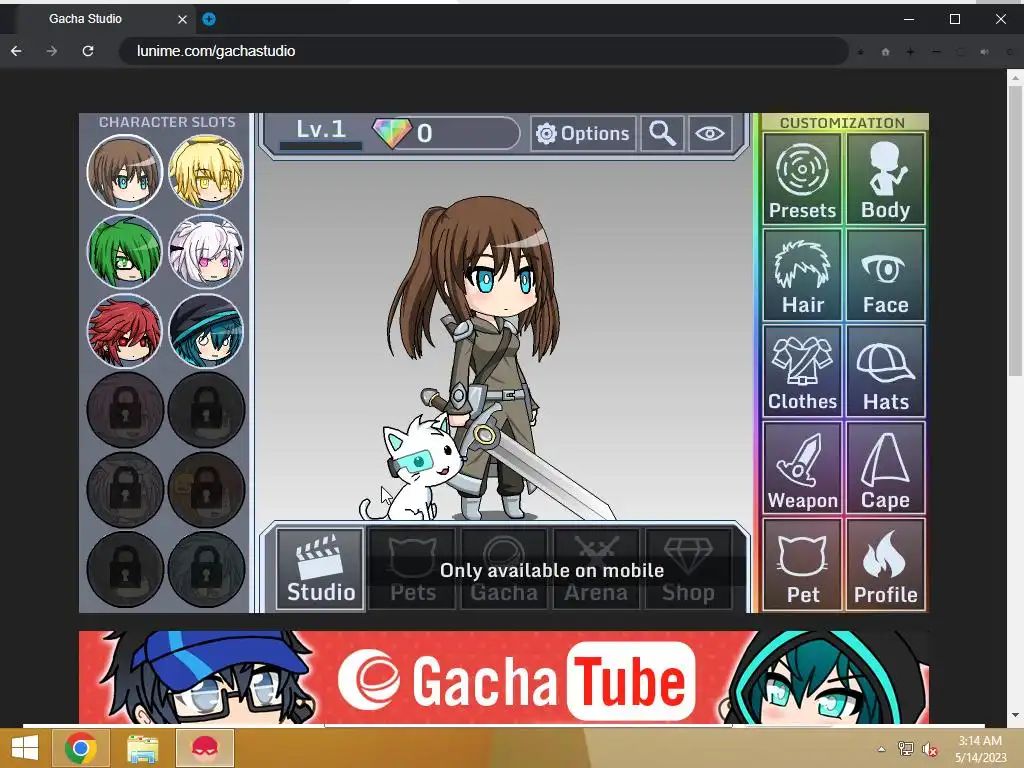Image resolution: width=1024 pixels, height=768 pixels.
Task: Click the white cat pet on stage
Action: tap(413, 469)
